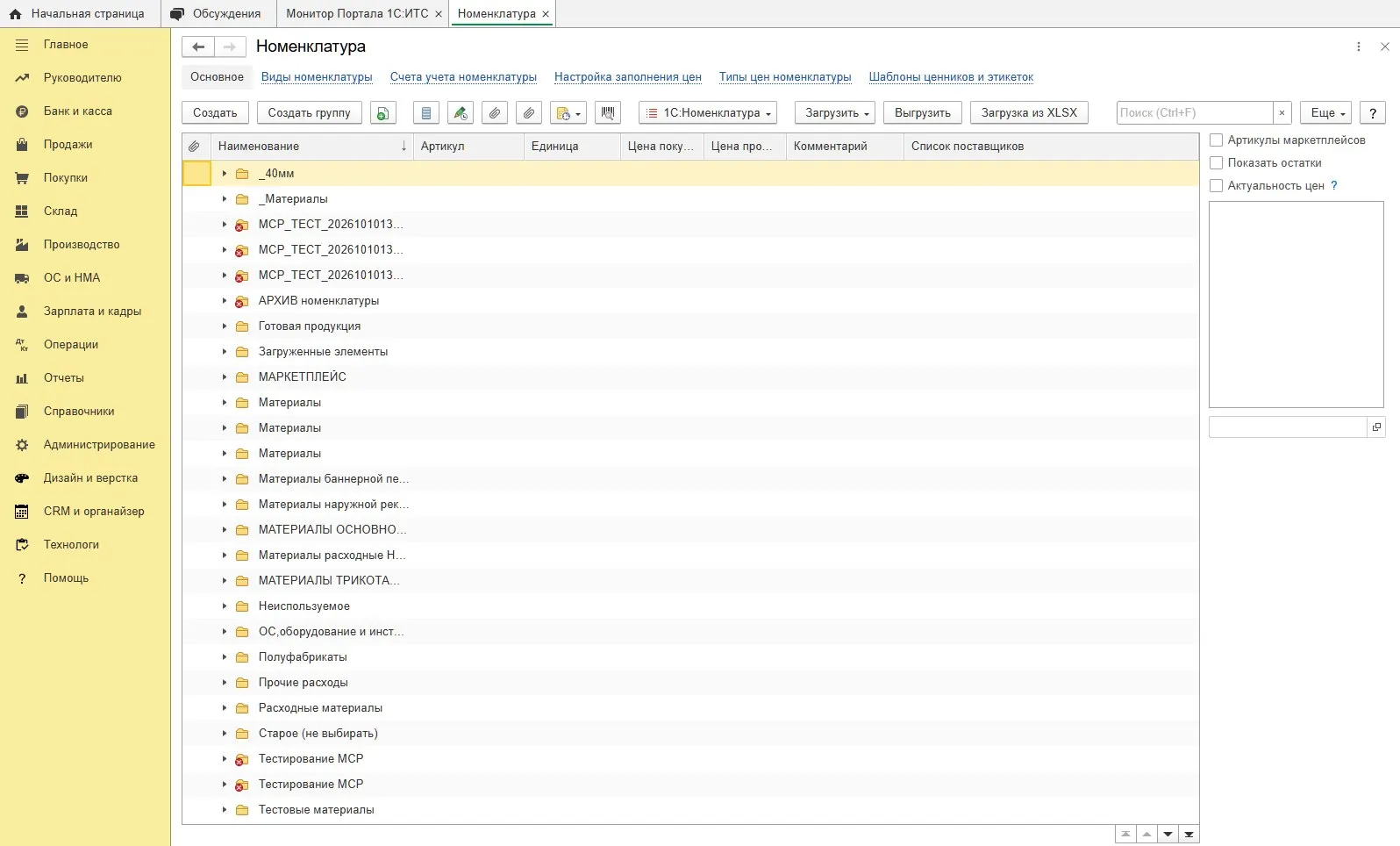This screenshot has width=1400, height=846.
Task: Click the Создать группу button
Action: click(x=309, y=113)
